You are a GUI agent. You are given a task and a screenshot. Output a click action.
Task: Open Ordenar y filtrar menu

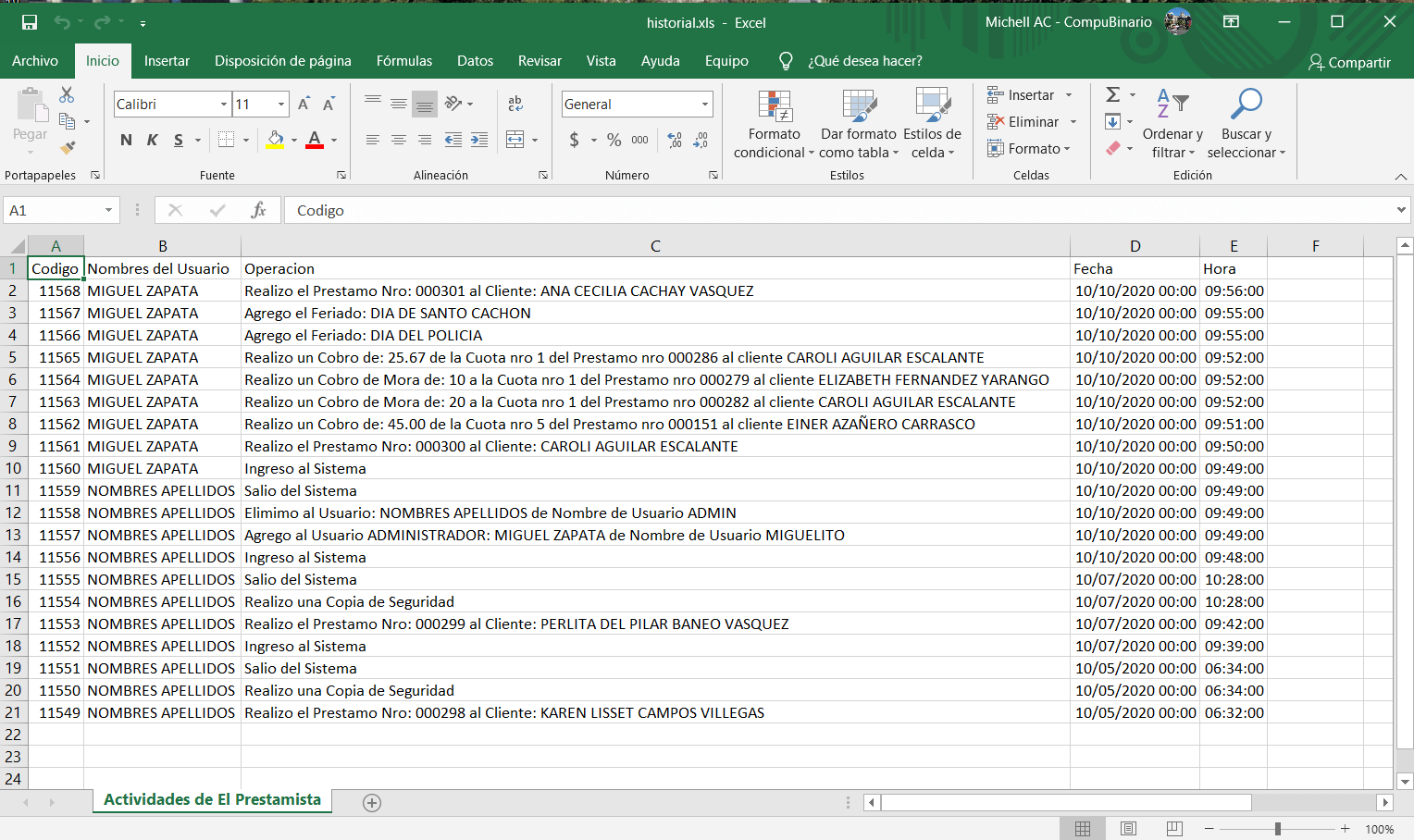tap(1172, 126)
